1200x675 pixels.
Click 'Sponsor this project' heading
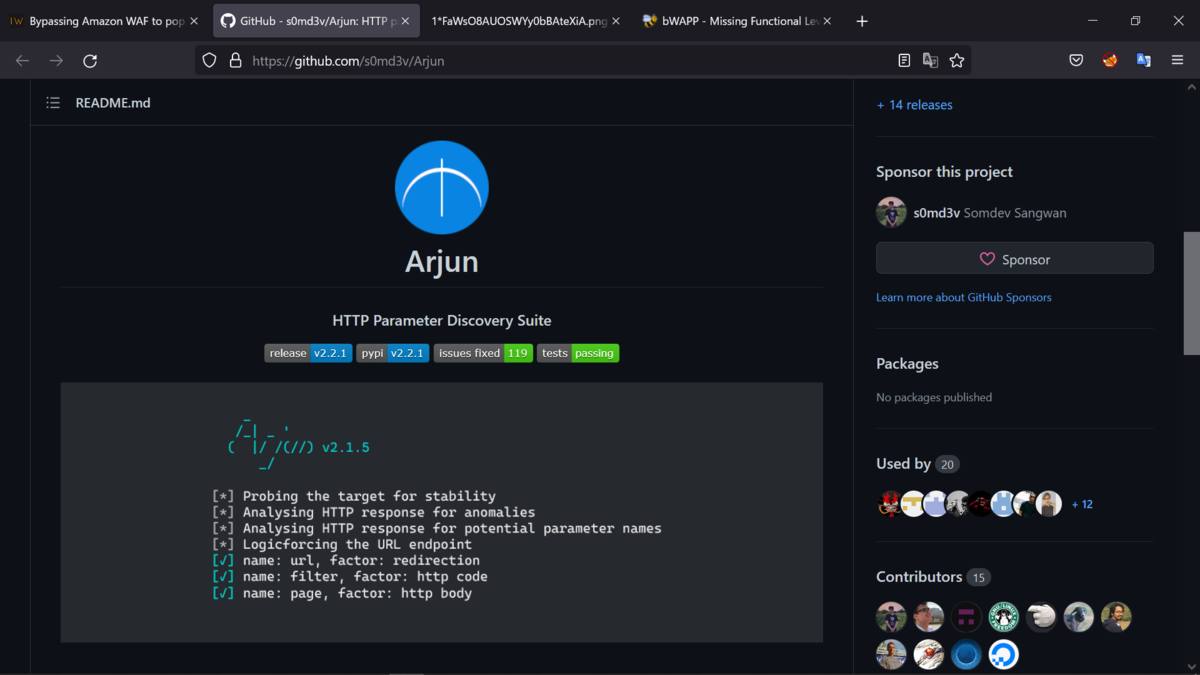(x=944, y=172)
